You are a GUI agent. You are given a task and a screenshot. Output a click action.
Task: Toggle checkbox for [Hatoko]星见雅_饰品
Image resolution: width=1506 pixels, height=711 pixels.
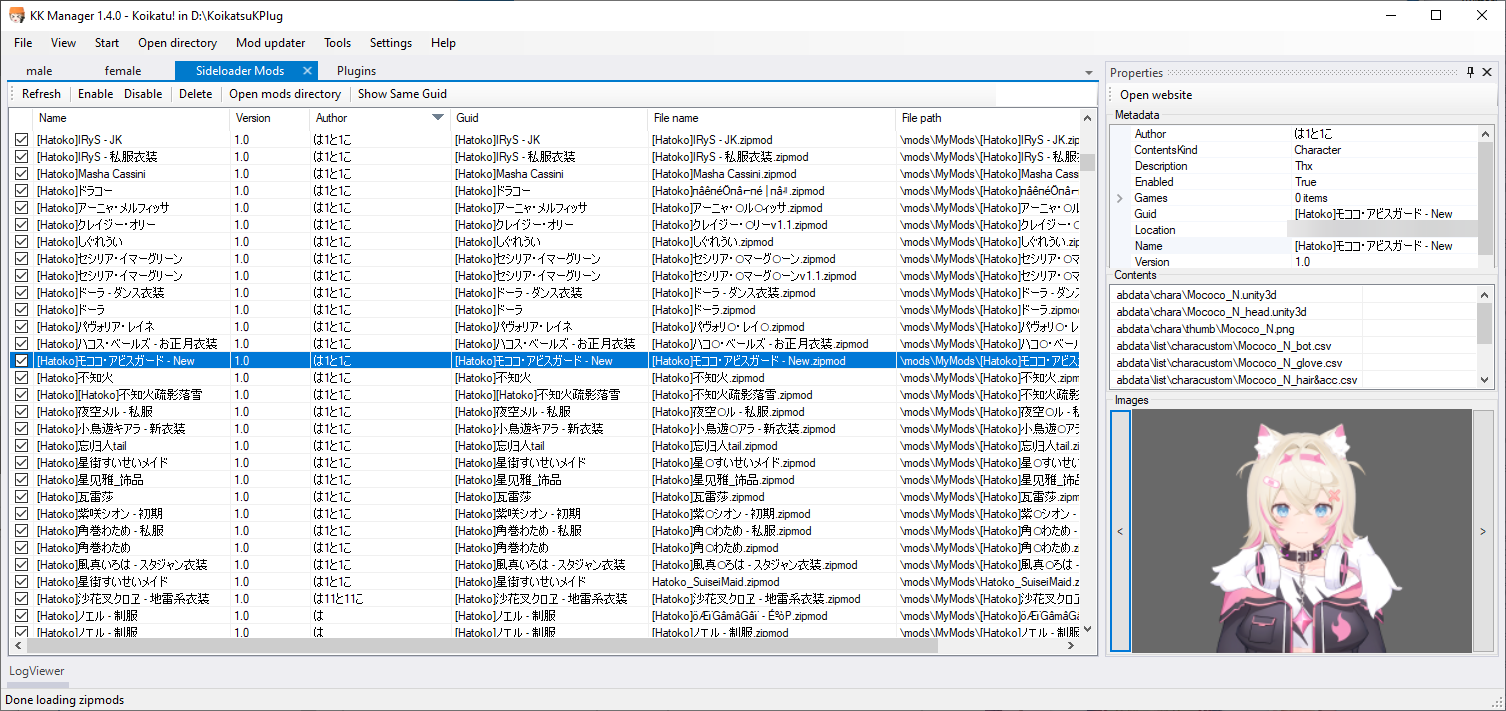pyautogui.click(x=21, y=480)
